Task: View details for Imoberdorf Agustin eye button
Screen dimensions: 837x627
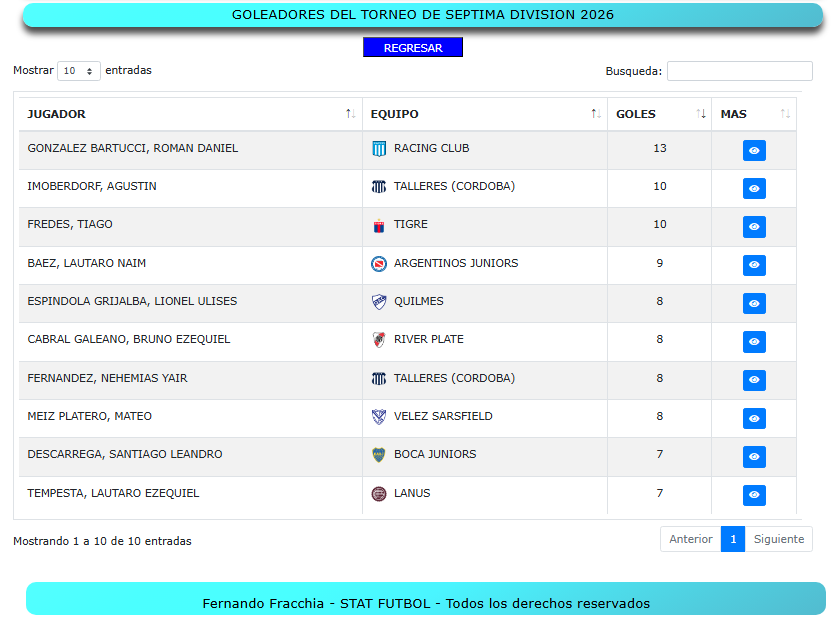Action: point(754,188)
